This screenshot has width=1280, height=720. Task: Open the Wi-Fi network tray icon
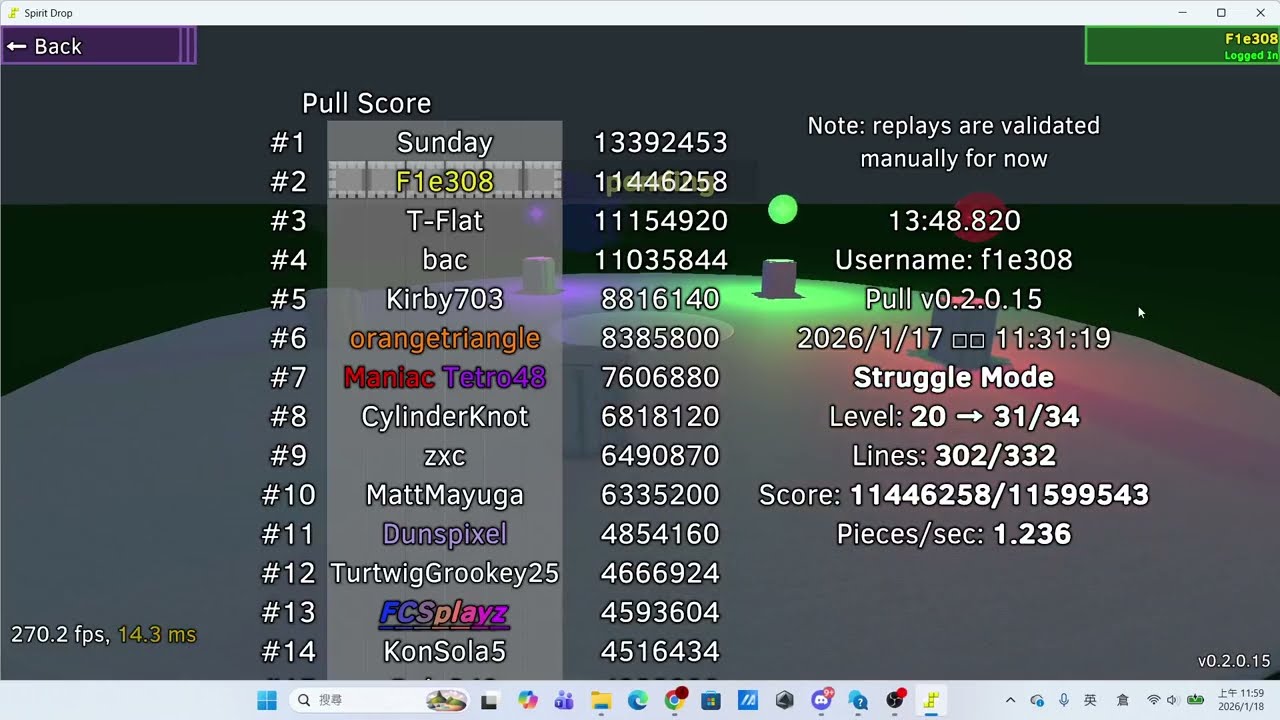pyautogui.click(x=1154, y=701)
